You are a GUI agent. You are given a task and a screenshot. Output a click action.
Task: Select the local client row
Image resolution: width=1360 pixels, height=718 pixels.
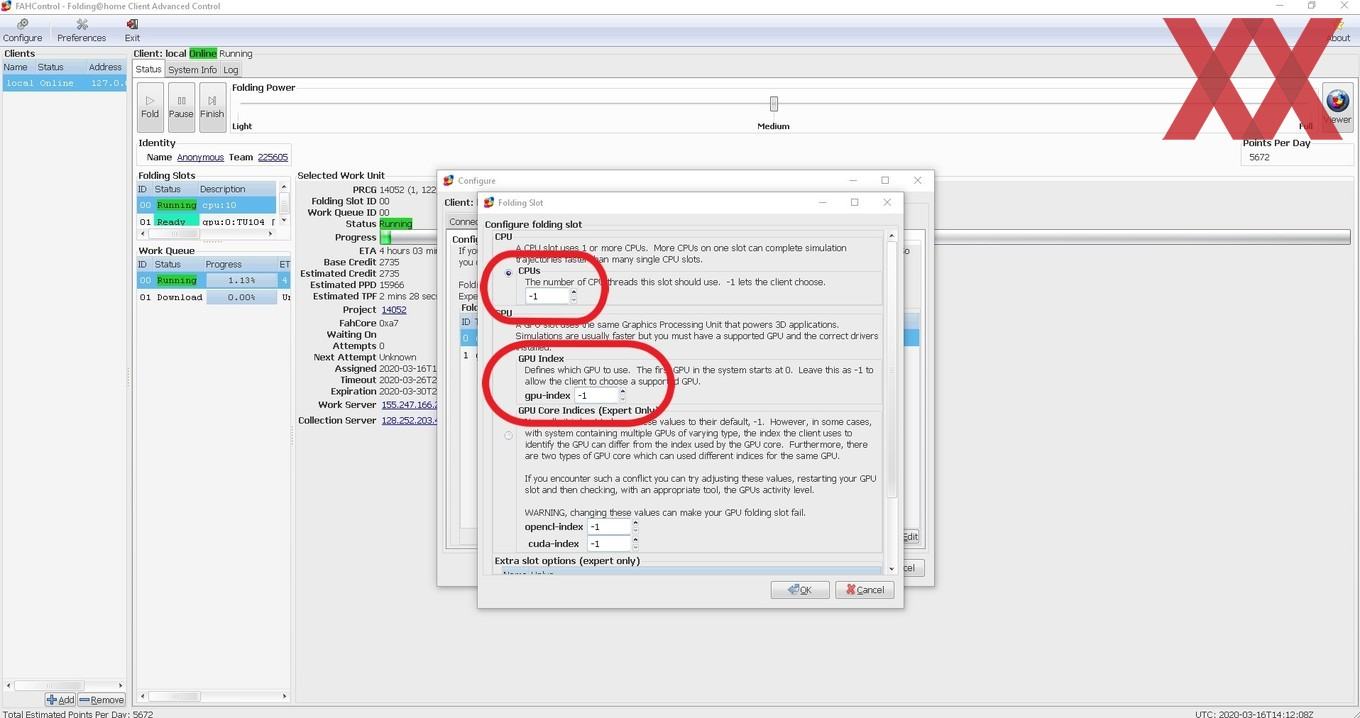tap(65, 83)
